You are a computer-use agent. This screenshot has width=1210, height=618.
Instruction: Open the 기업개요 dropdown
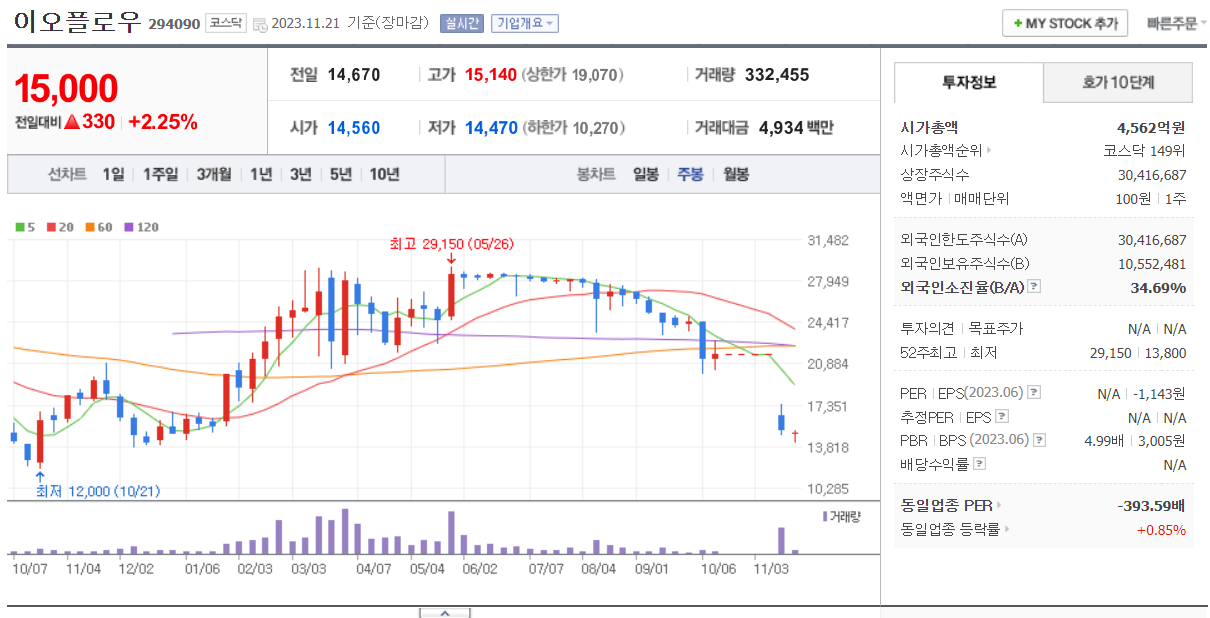tap(525, 24)
